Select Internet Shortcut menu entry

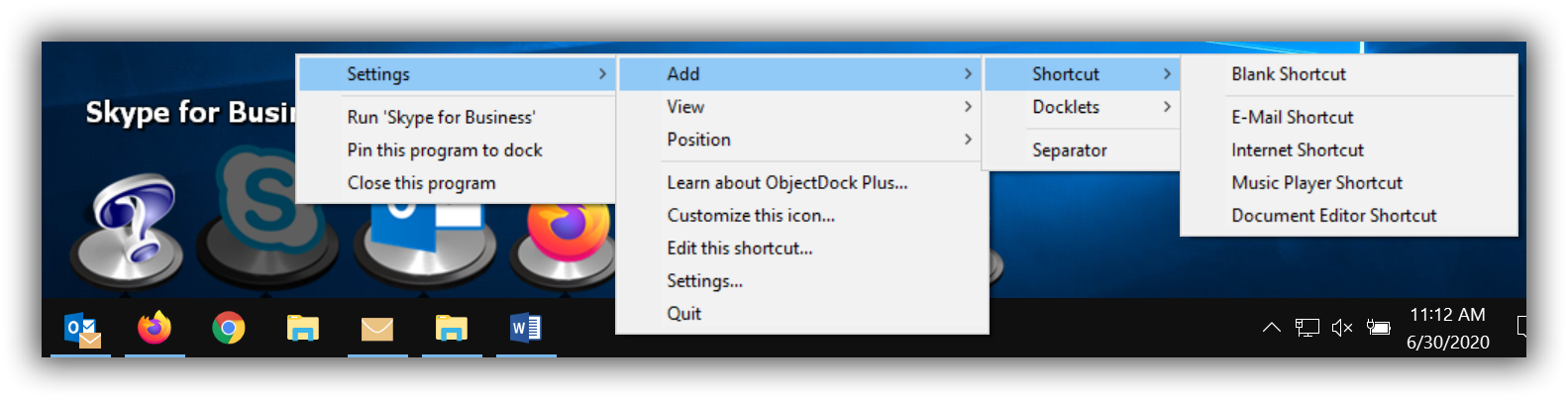coord(1298,150)
